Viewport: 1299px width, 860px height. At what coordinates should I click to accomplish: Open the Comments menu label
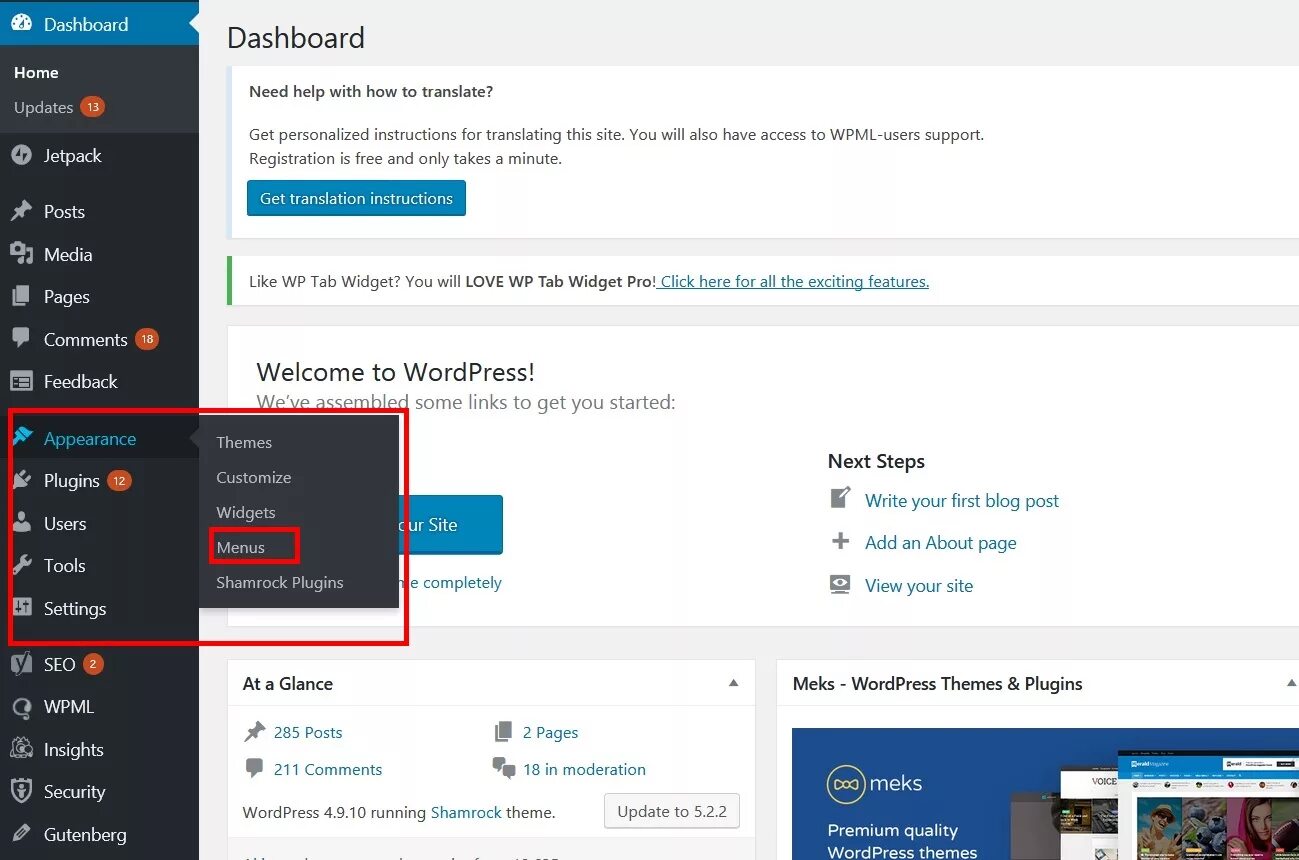coord(86,339)
